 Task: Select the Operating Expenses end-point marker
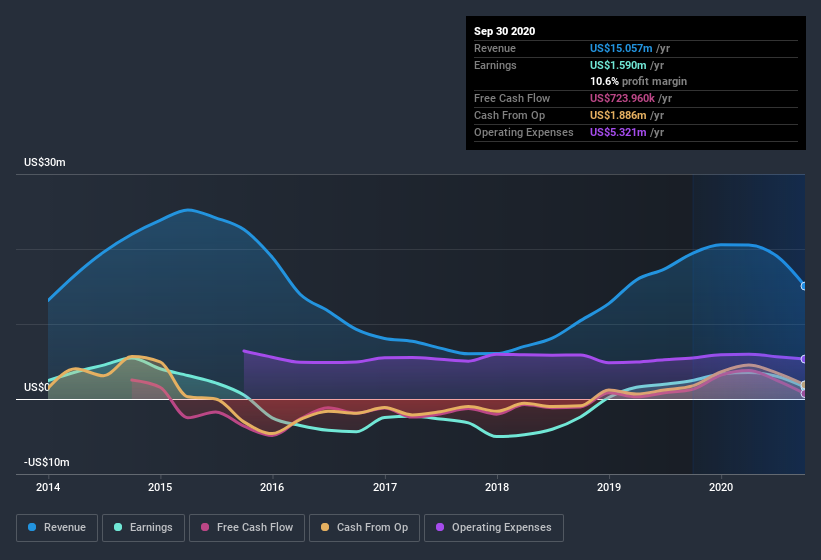804,359
